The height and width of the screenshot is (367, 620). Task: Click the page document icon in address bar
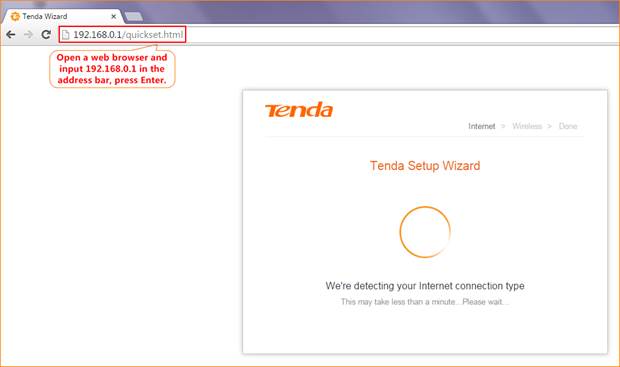(x=66, y=35)
